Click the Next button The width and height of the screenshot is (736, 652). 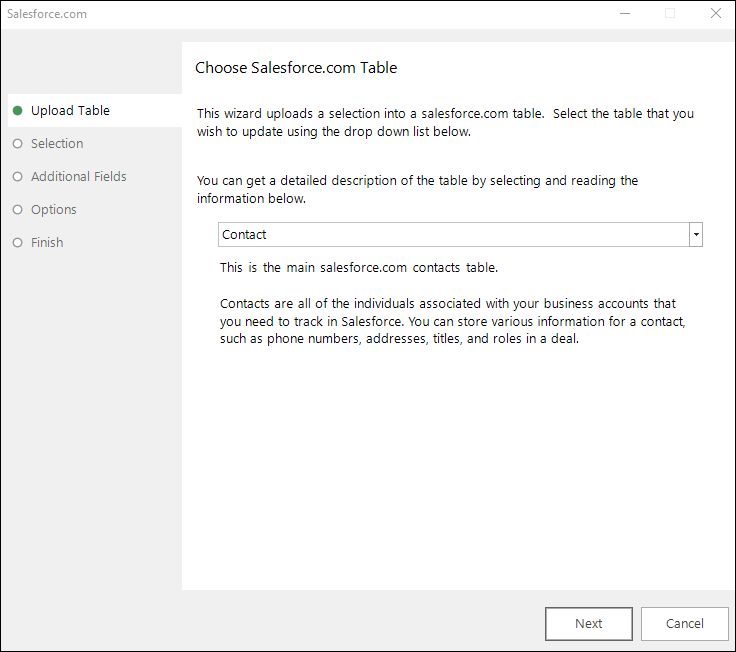coord(589,623)
